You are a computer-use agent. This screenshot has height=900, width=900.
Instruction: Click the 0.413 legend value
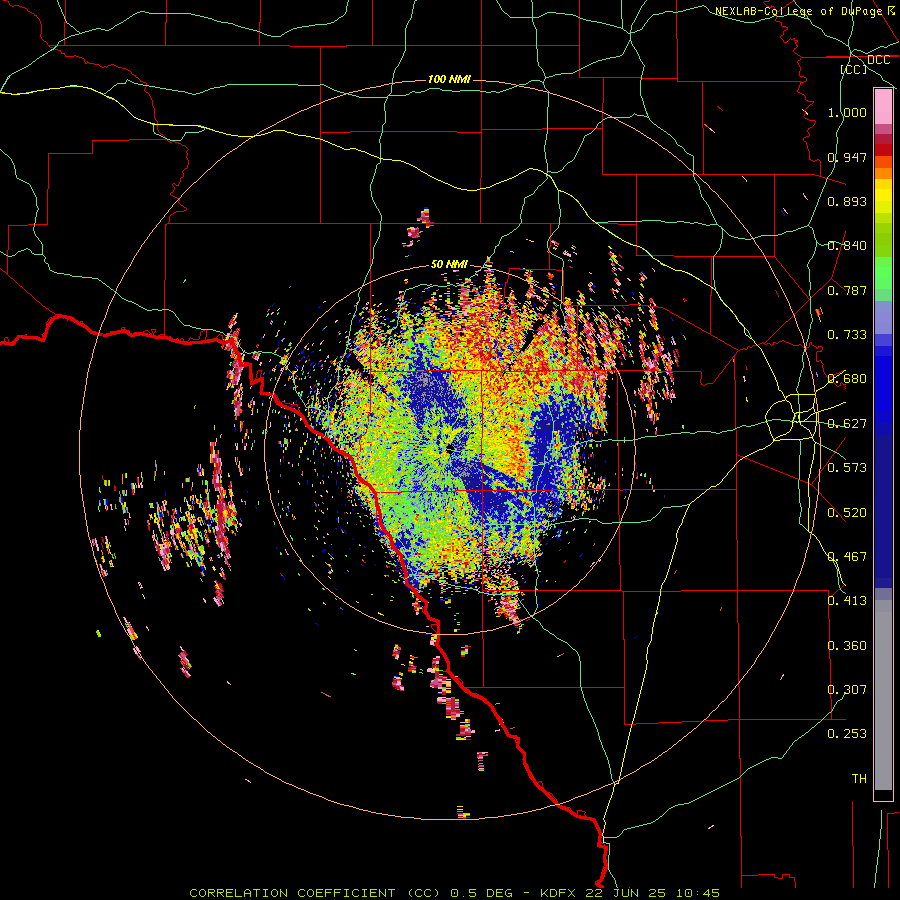coord(847,600)
